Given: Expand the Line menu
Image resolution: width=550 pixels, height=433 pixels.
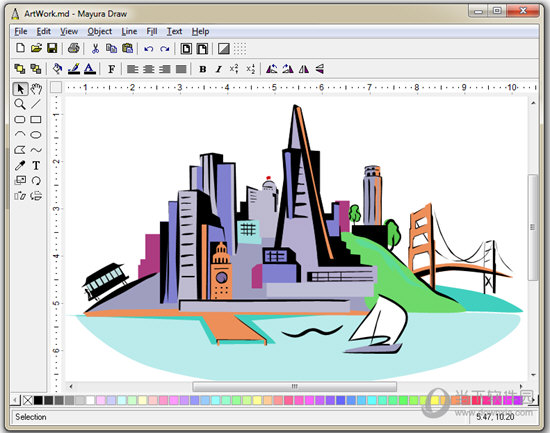Looking at the screenshot, I should 129,32.
